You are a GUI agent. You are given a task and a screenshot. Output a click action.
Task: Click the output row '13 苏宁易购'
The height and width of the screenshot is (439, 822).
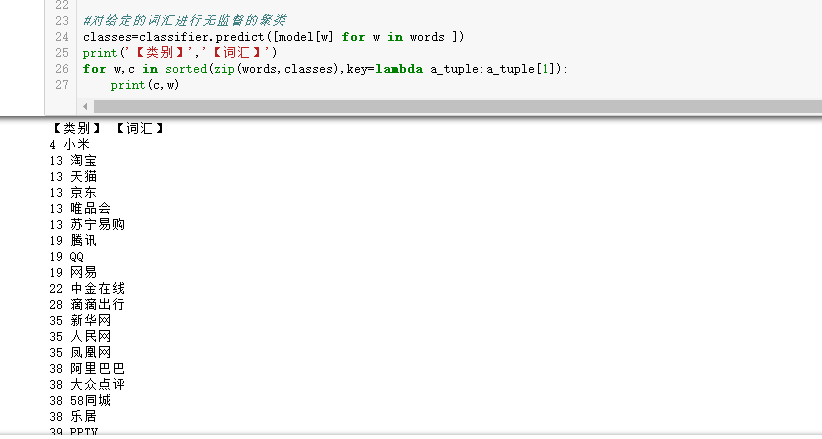point(86,224)
